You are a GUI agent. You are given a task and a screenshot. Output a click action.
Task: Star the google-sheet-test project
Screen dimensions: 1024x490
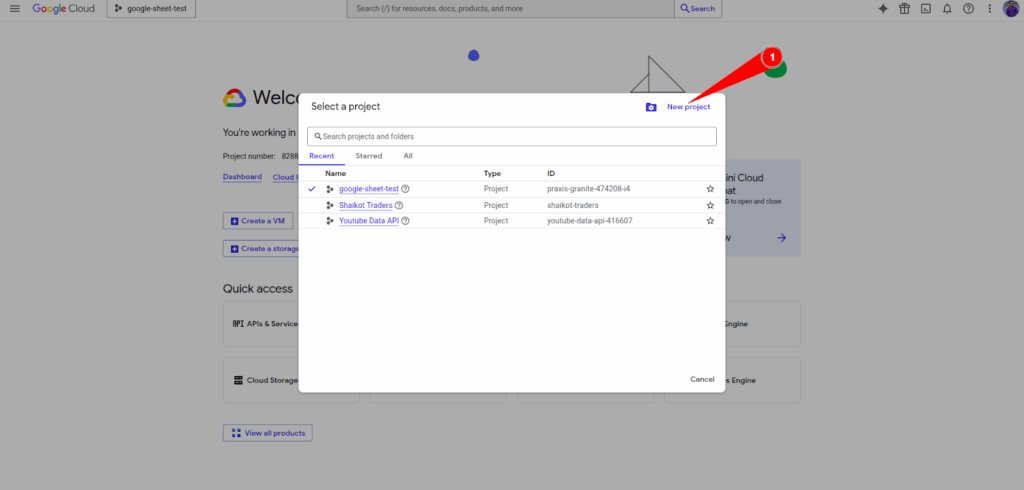pos(710,188)
